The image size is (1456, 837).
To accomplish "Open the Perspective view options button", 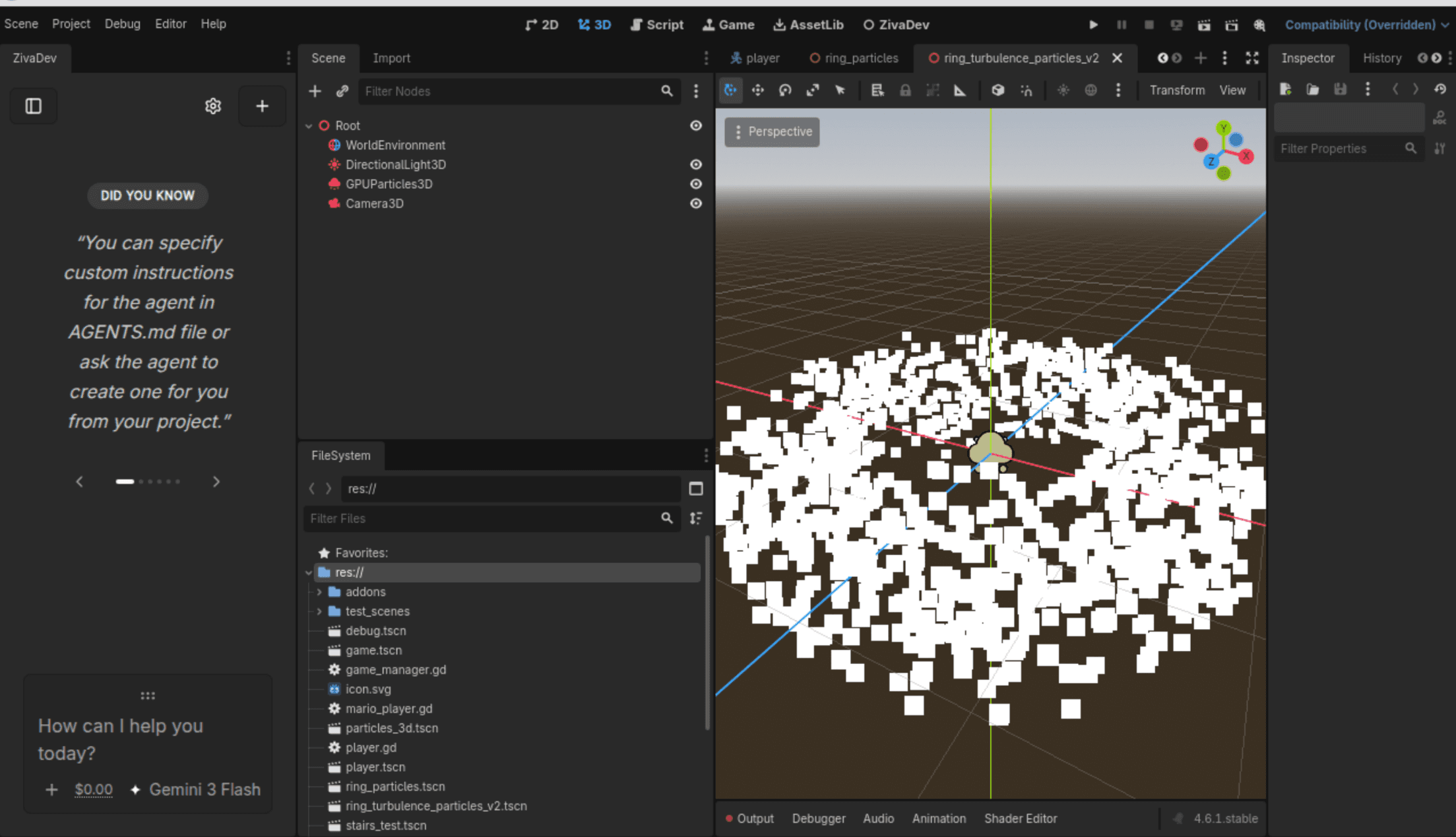I will (773, 132).
